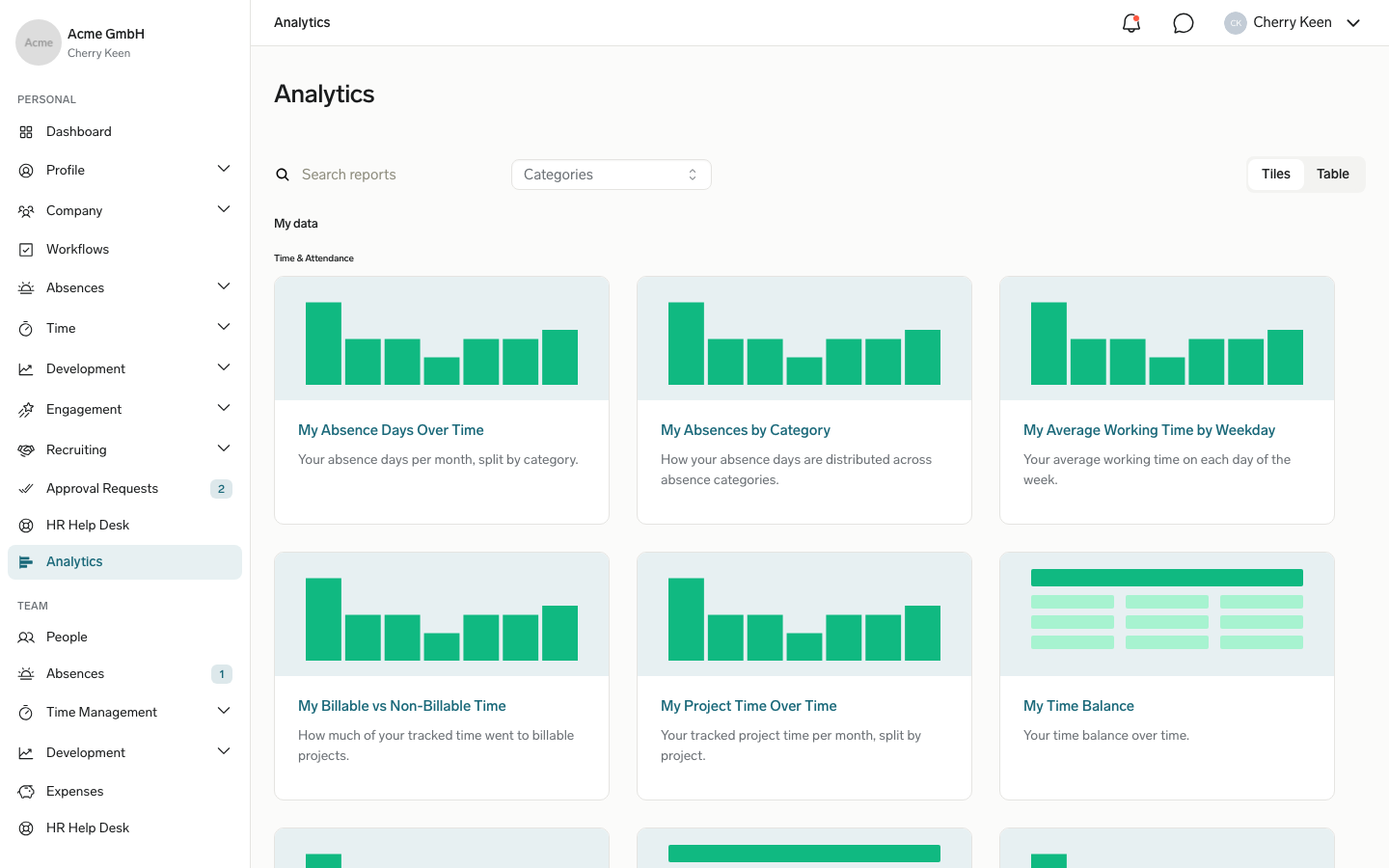Click the Acme GmbH company name
1389x868 pixels.
106,34
